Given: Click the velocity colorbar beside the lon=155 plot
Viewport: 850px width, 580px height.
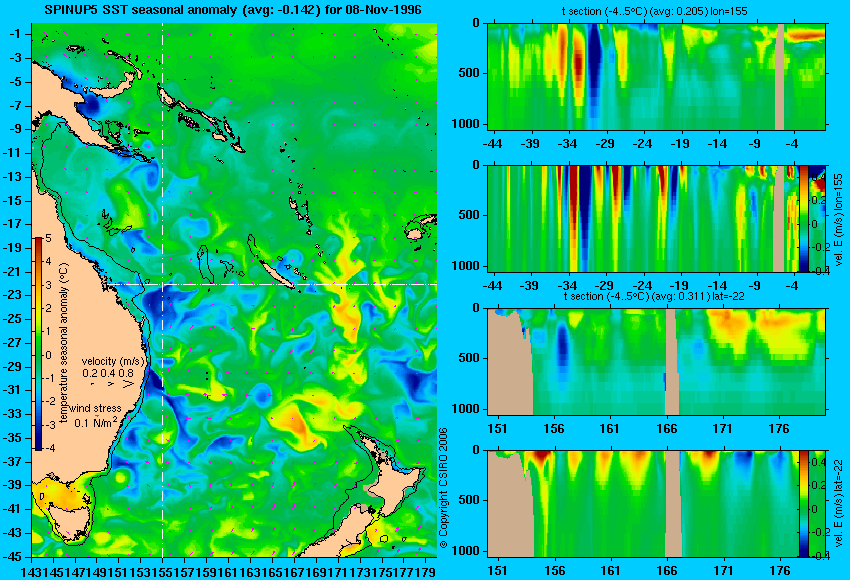Looking at the screenshot, I should coord(803,218).
